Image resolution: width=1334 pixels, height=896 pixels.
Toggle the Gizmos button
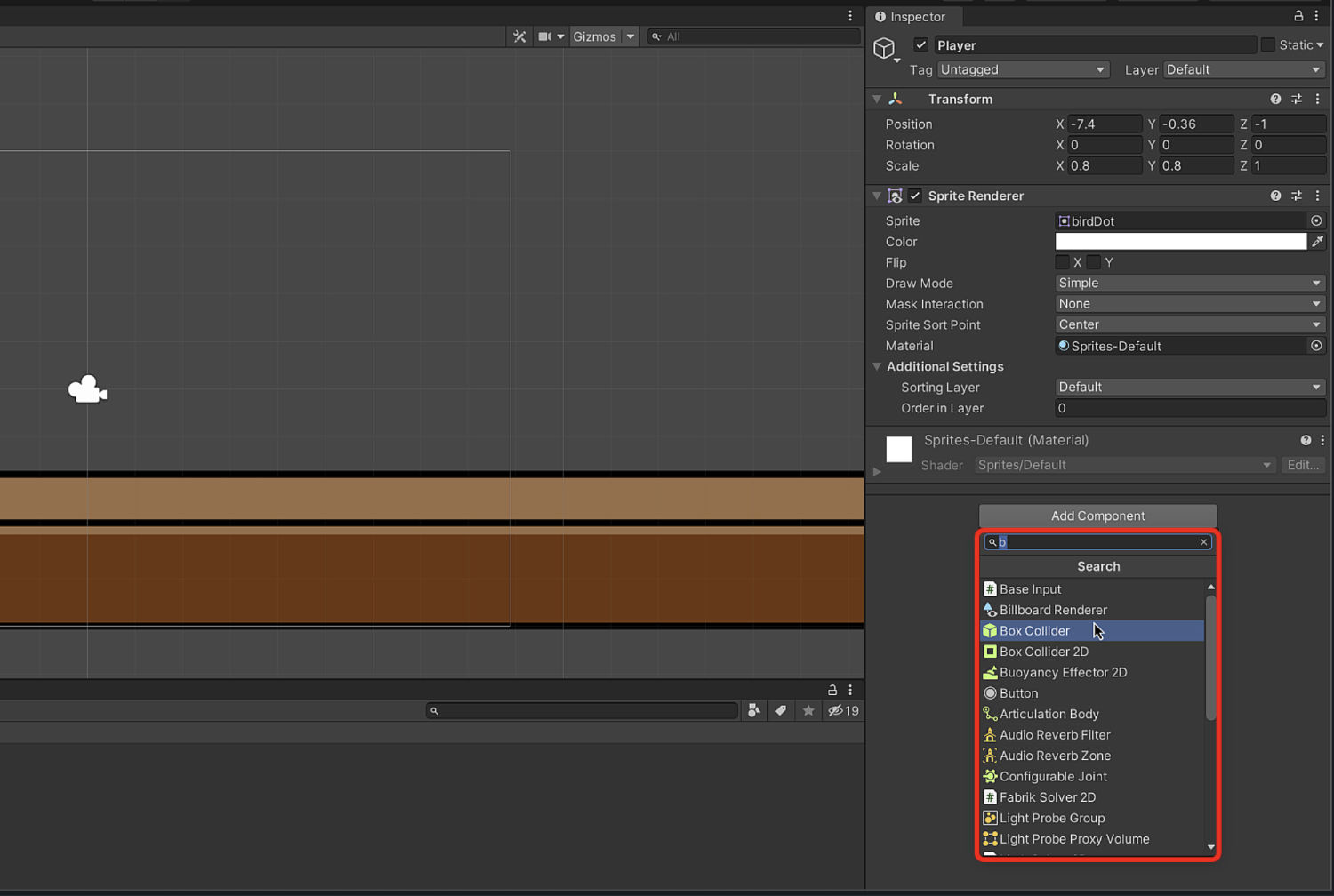[x=594, y=36]
